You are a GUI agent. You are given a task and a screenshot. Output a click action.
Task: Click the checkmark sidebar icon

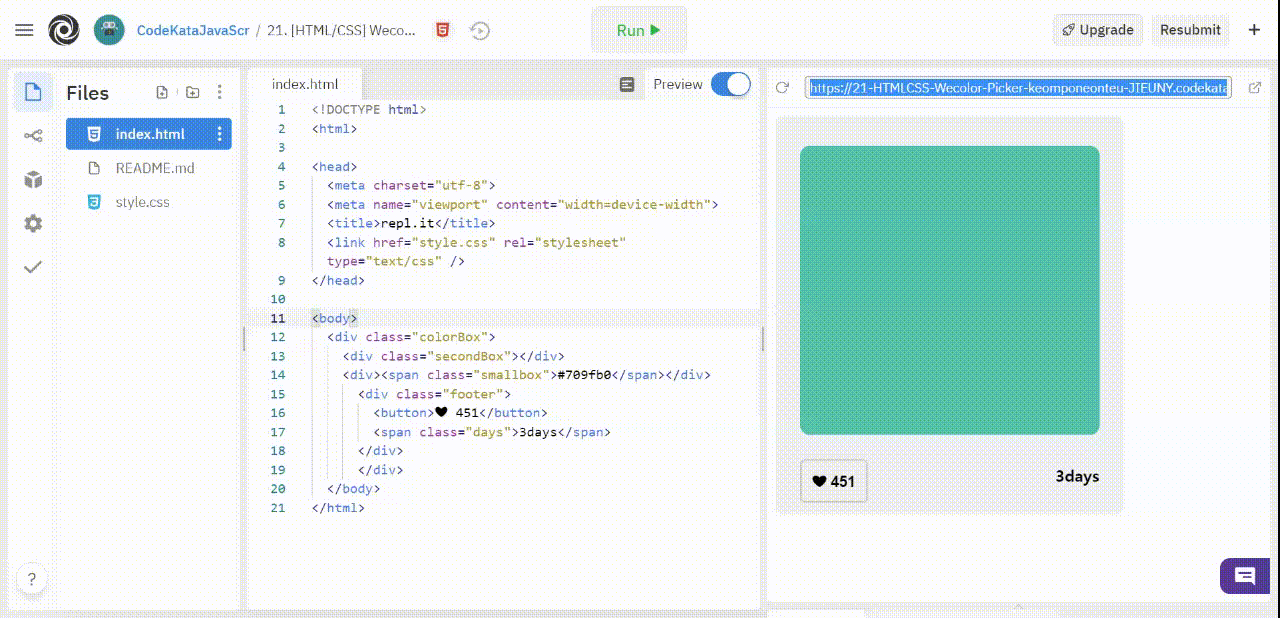(x=33, y=267)
